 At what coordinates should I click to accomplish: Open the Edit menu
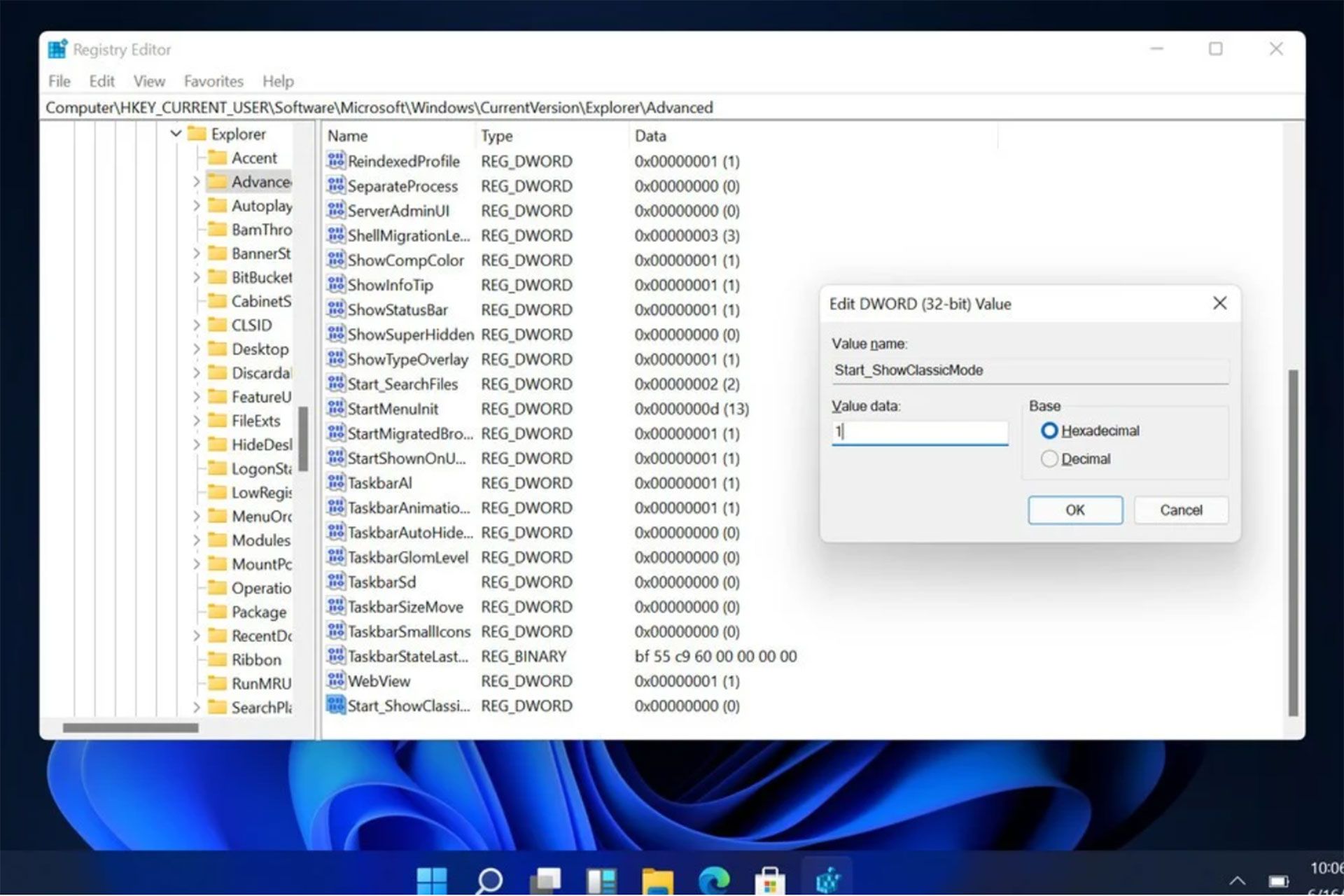tap(101, 81)
